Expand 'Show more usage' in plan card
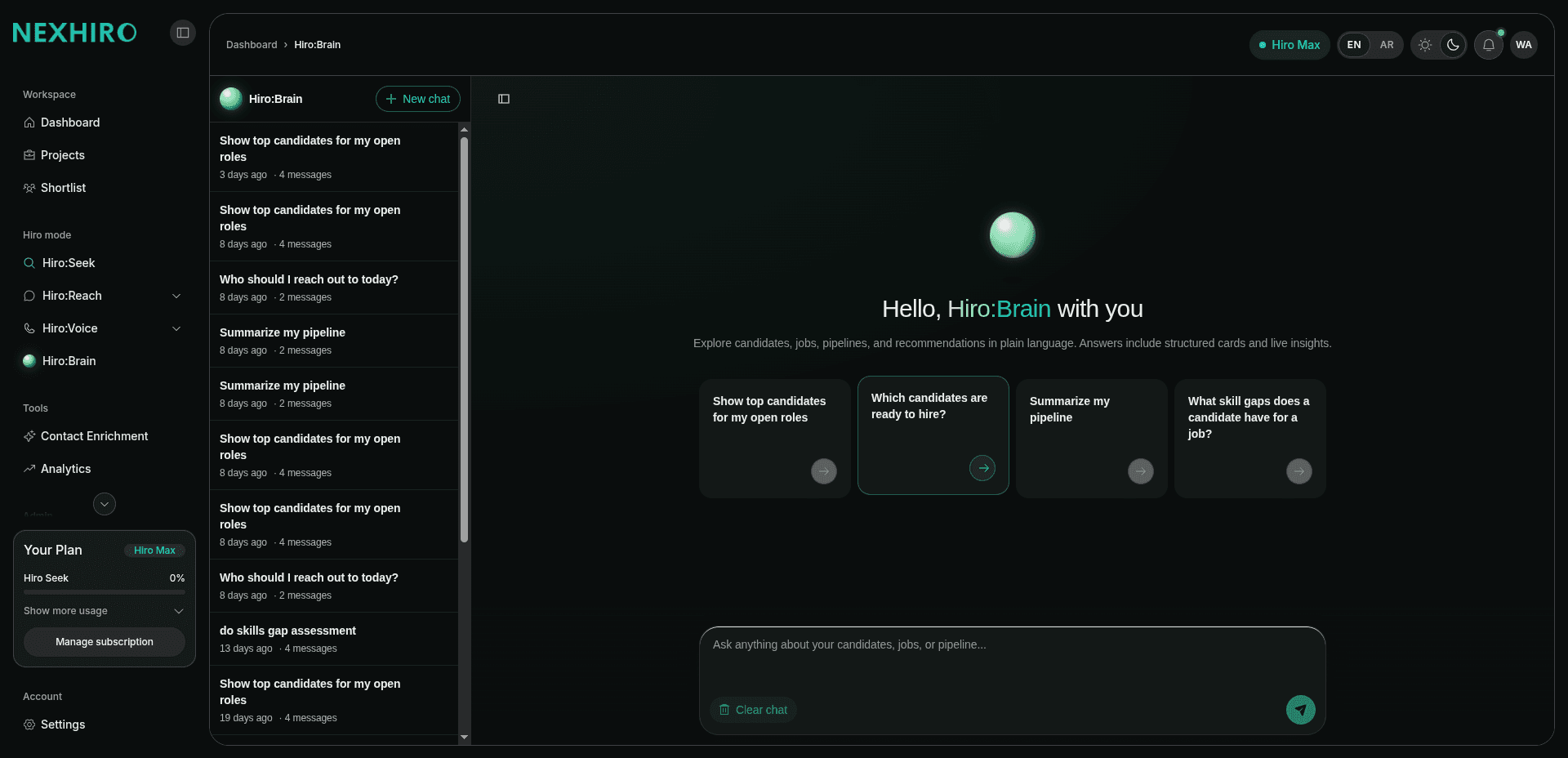The height and width of the screenshot is (758, 1568). coord(104,611)
